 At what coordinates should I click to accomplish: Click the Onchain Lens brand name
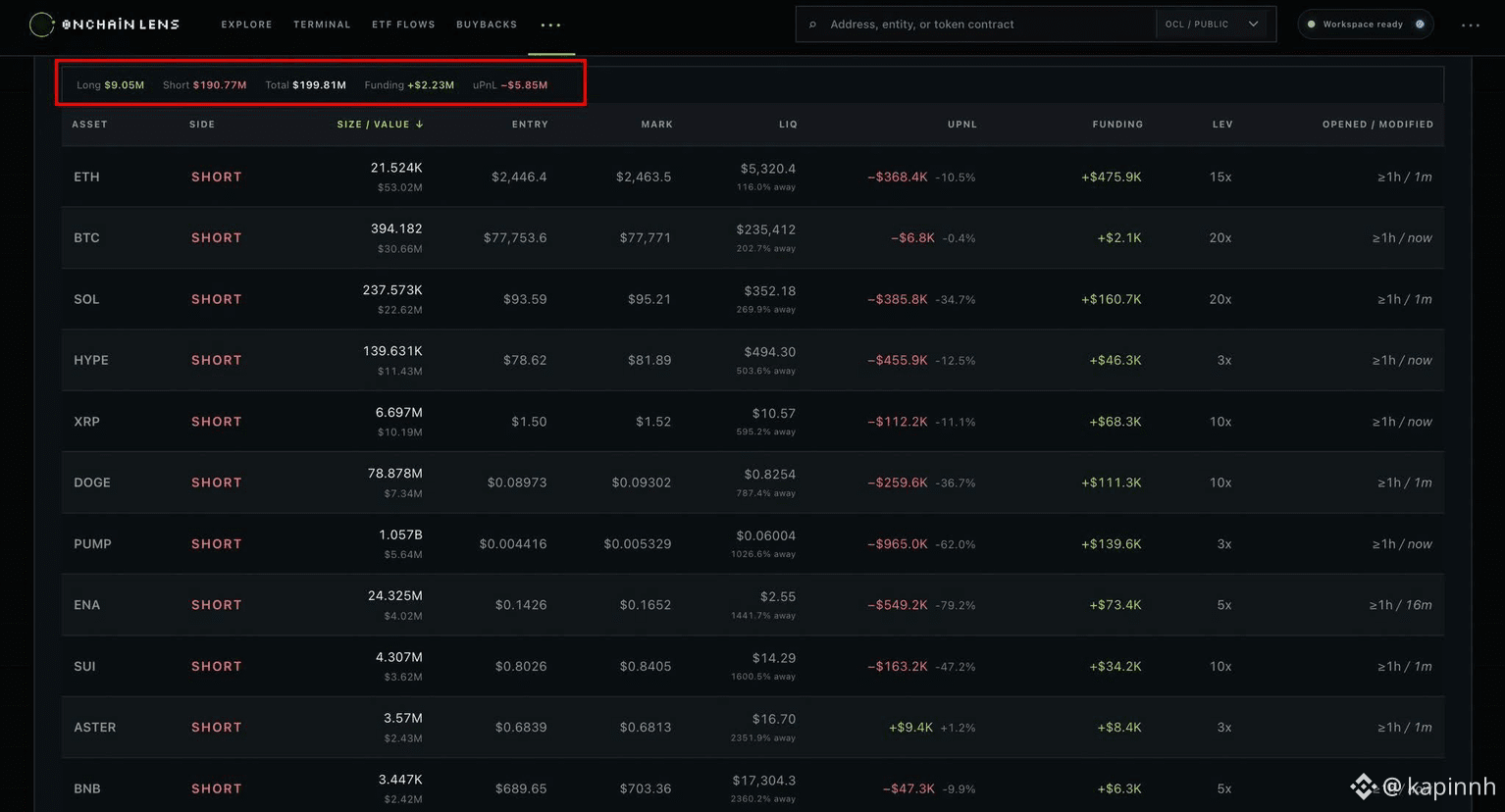tap(121, 25)
